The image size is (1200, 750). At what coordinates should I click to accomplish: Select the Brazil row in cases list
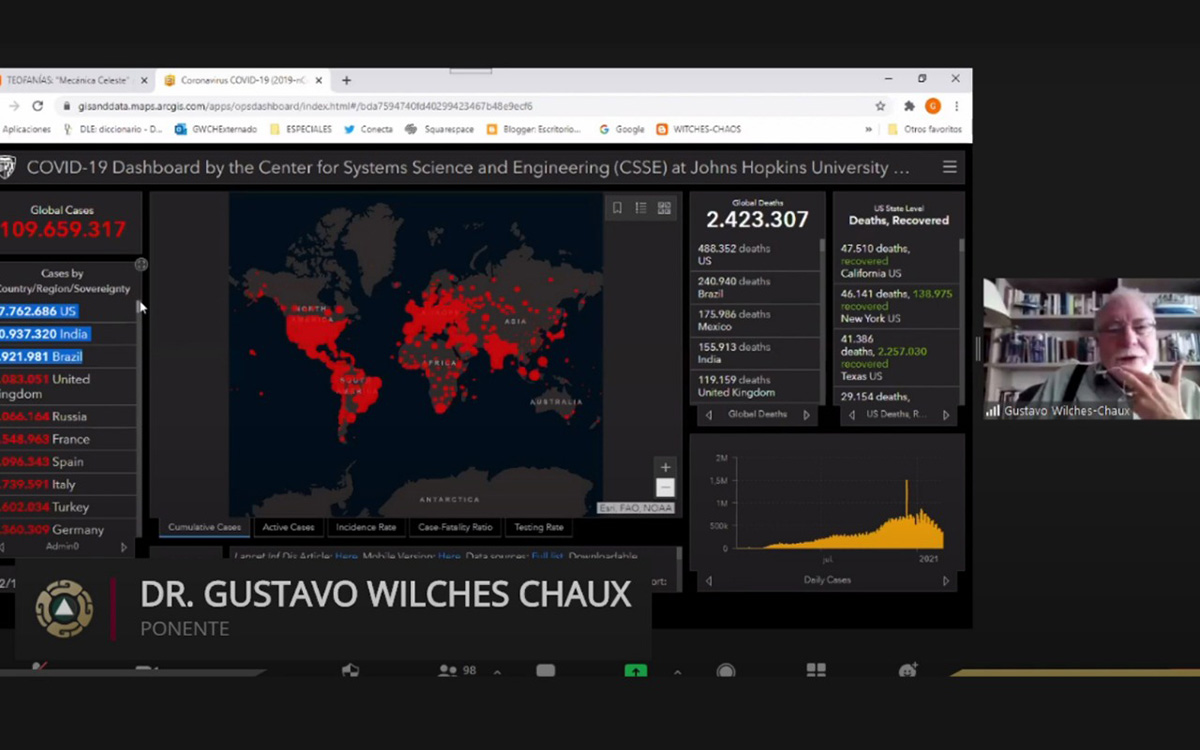click(68, 357)
